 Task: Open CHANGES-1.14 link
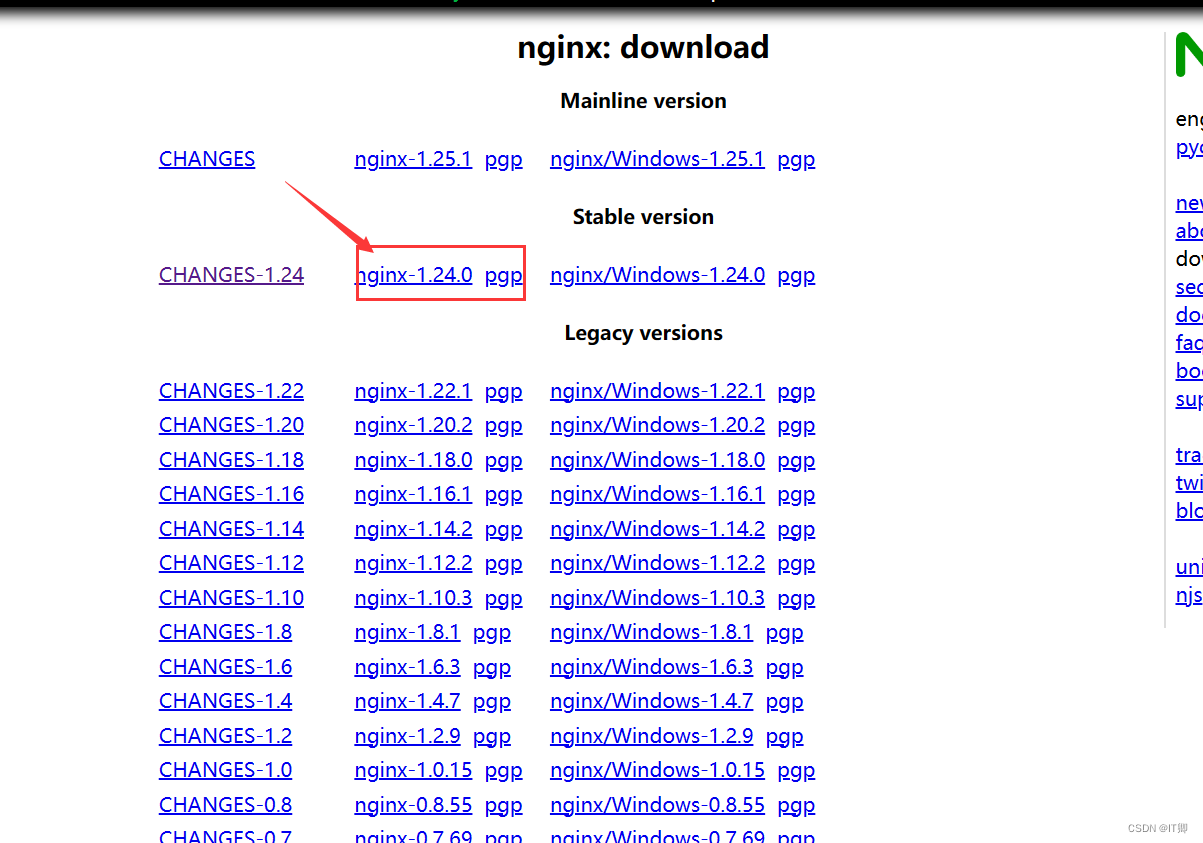231,529
